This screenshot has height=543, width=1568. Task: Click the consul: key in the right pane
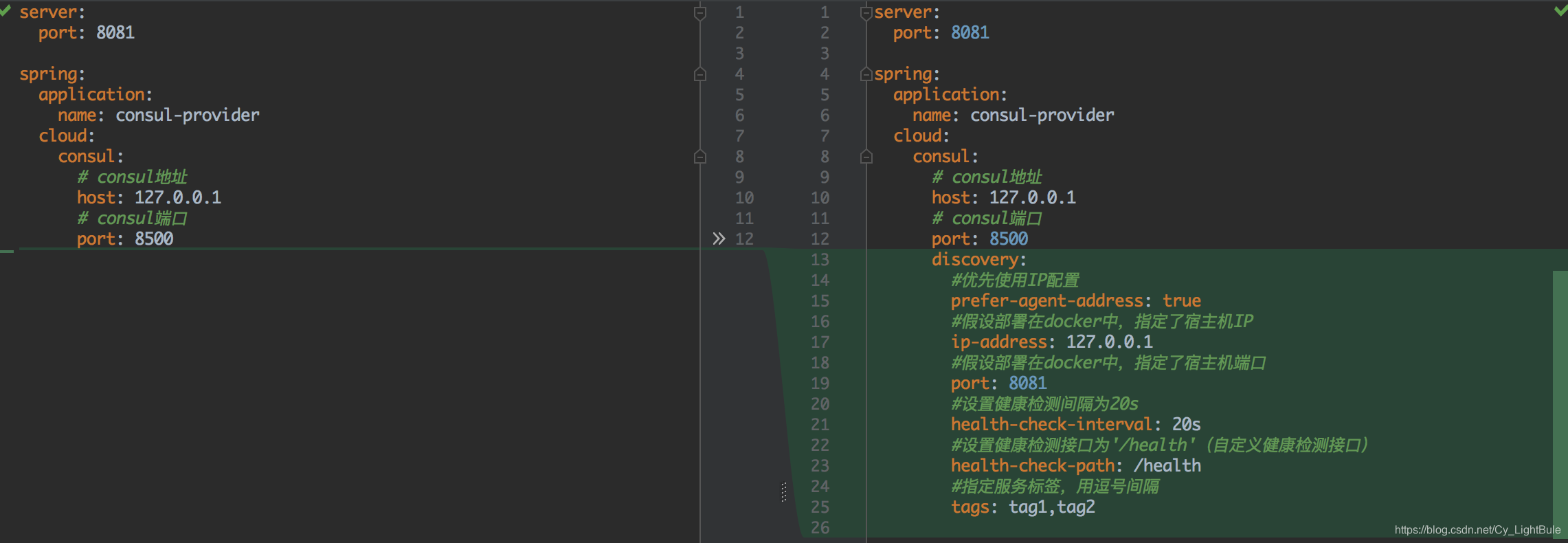click(x=945, y=156)
